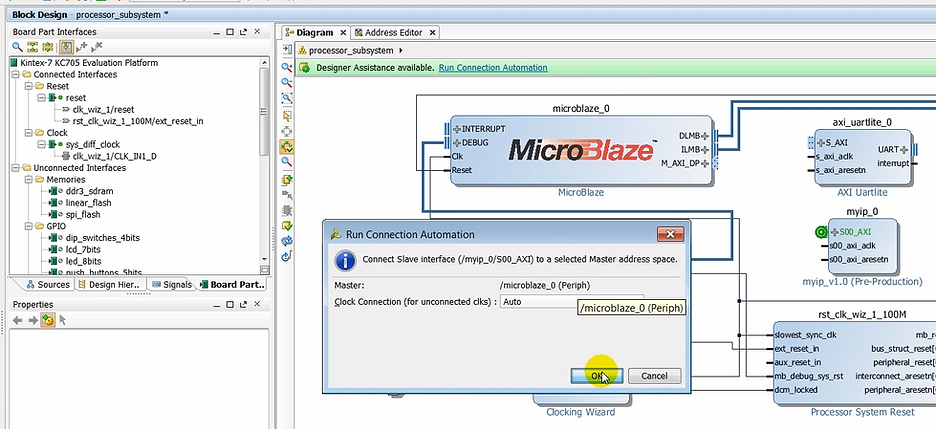Click the back arrow in Properties panel
Image resolution: width=936 pixels, height=429 pixels.
coord(18,319)
